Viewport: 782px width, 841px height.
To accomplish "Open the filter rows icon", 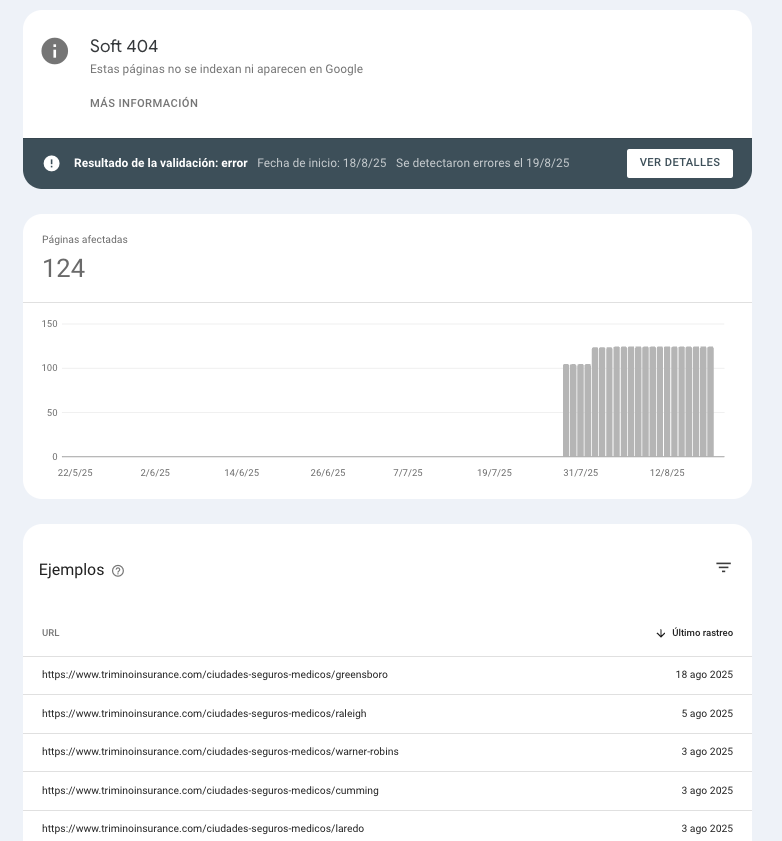I will coord(724,568).
